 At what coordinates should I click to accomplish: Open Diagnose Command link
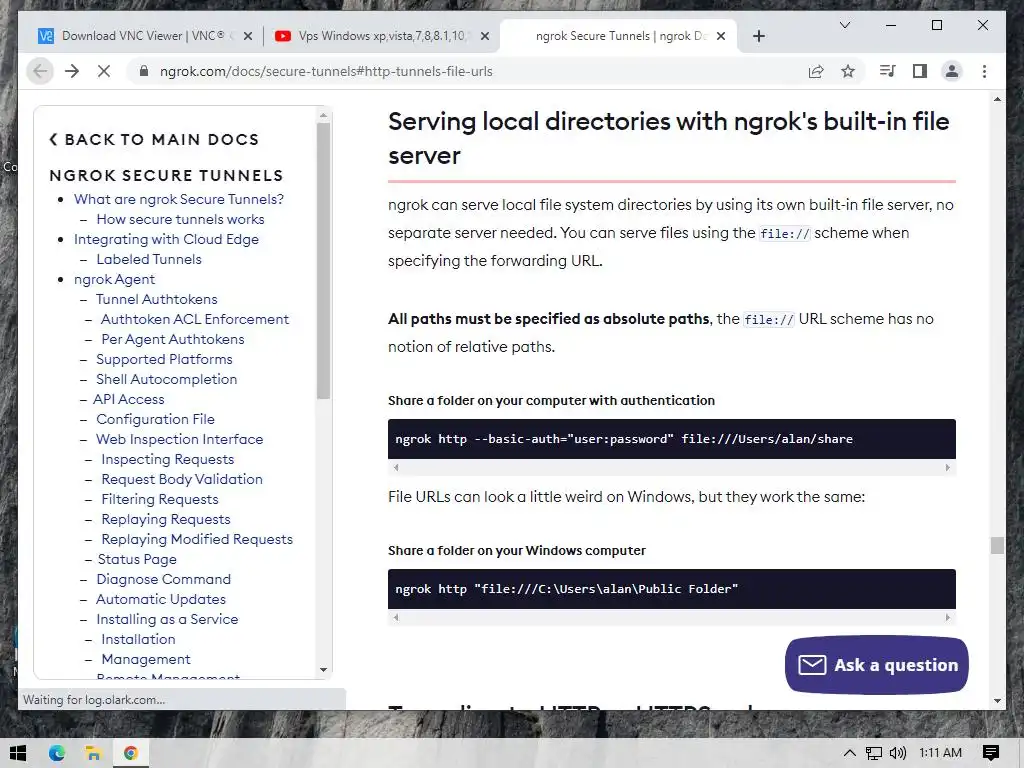click(163, 579)
